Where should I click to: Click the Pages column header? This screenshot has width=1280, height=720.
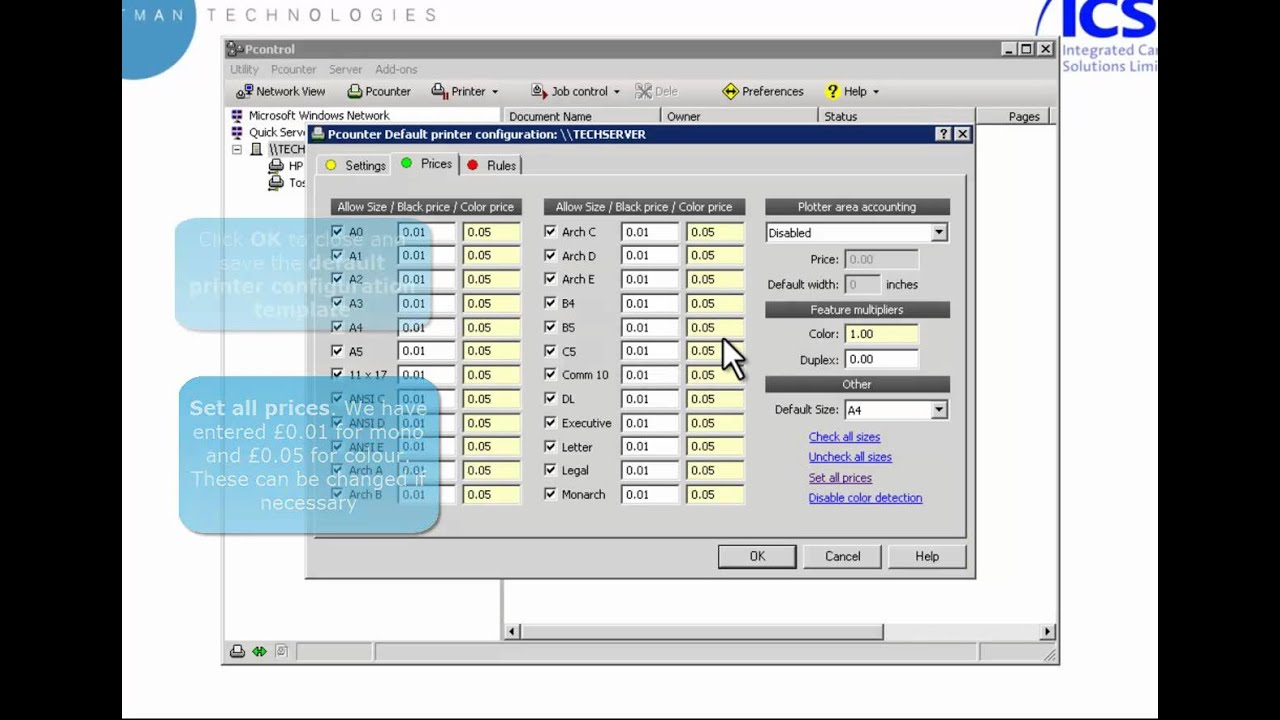(x=1013, y=116)
